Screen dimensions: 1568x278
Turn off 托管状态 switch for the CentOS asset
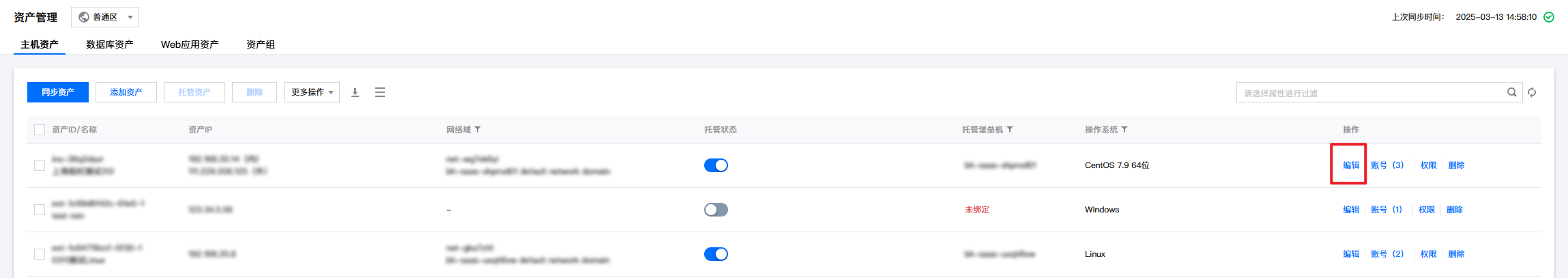(x=716, y=165)
